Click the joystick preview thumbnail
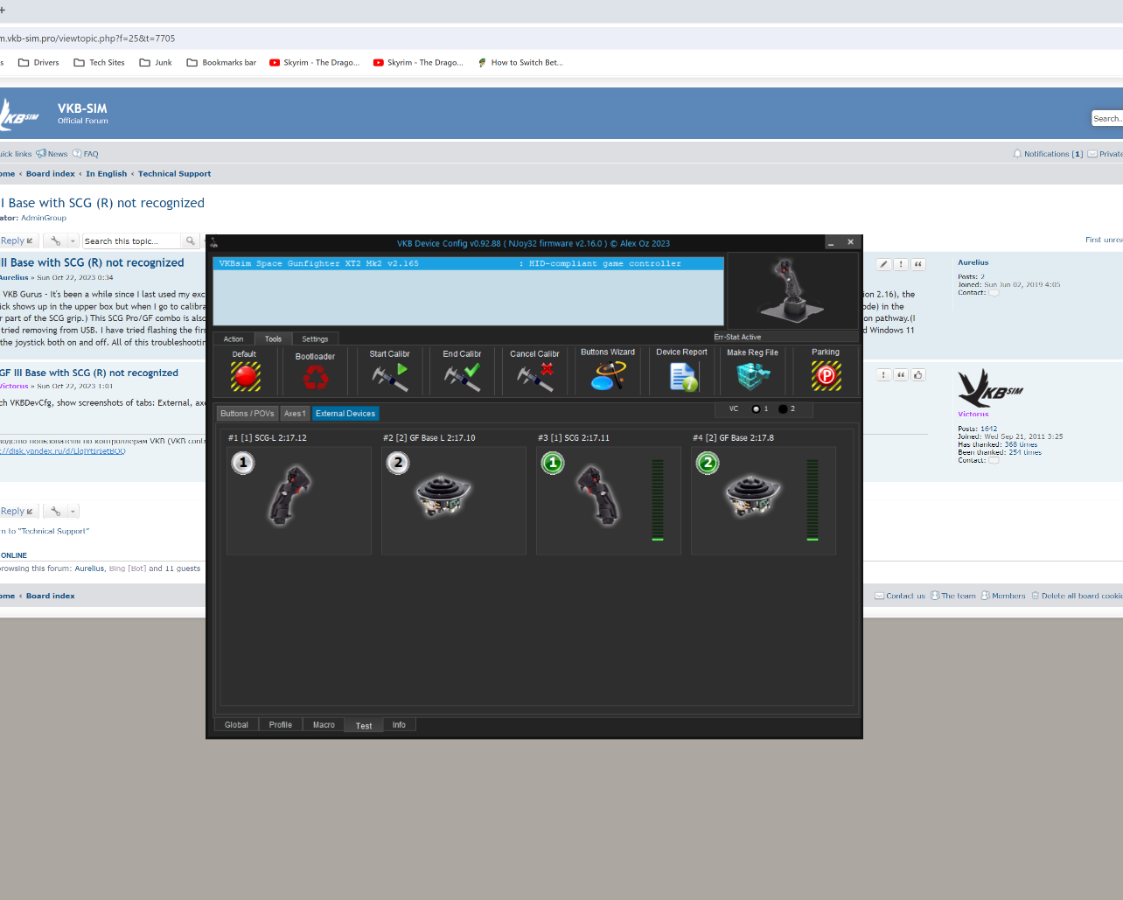This screenshot has width=1123, height=900. [792, 291]
